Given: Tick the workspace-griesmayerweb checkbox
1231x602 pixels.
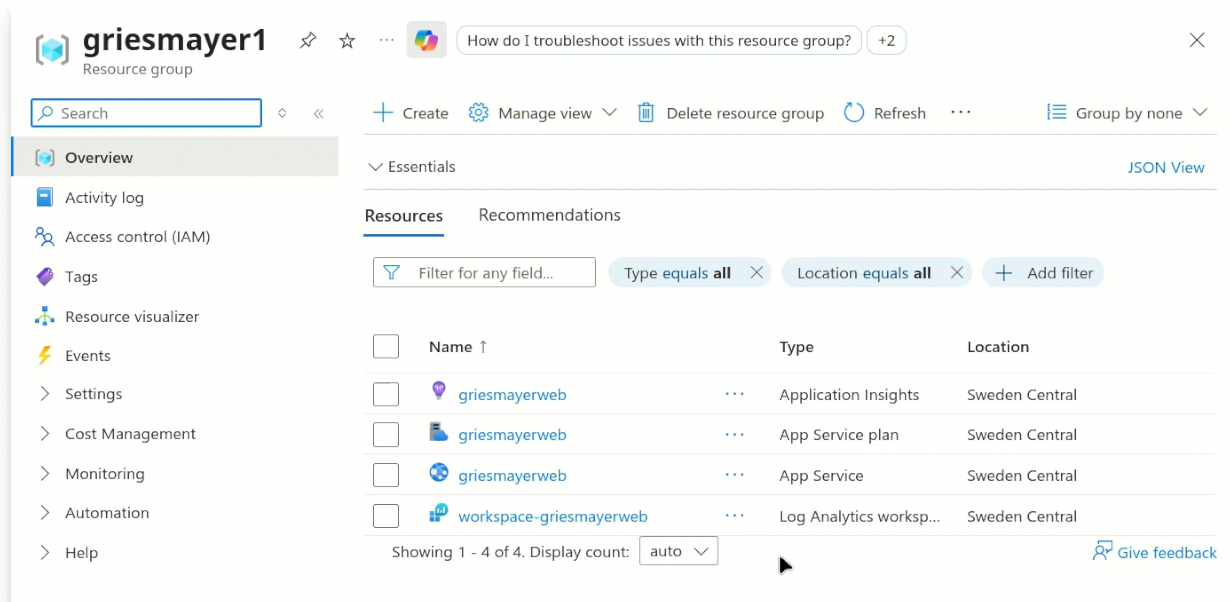Looking at the screenshot, I should pyautogui.click(x=386, y=517).
